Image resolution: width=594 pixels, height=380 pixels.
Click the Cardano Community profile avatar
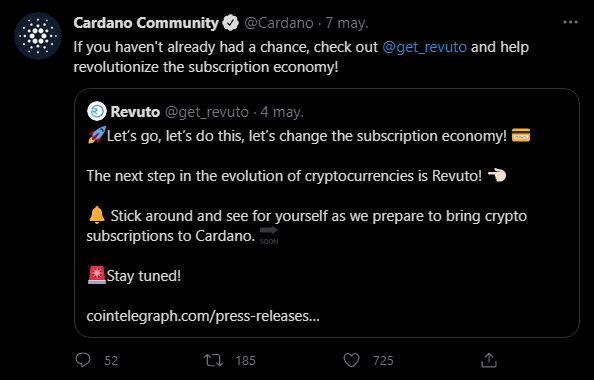38,36
